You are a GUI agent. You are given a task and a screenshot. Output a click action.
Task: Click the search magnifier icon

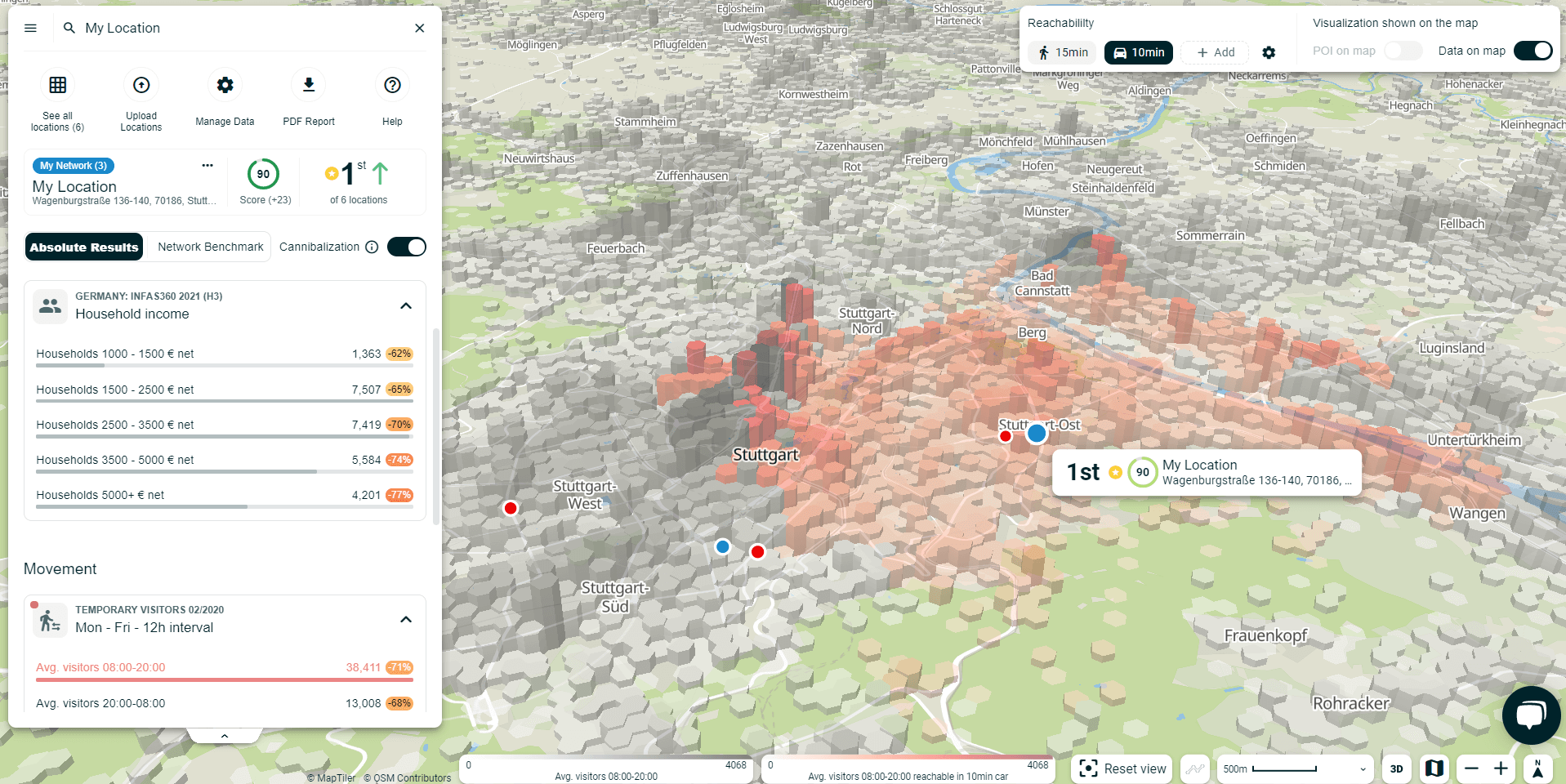coord(69,28)
